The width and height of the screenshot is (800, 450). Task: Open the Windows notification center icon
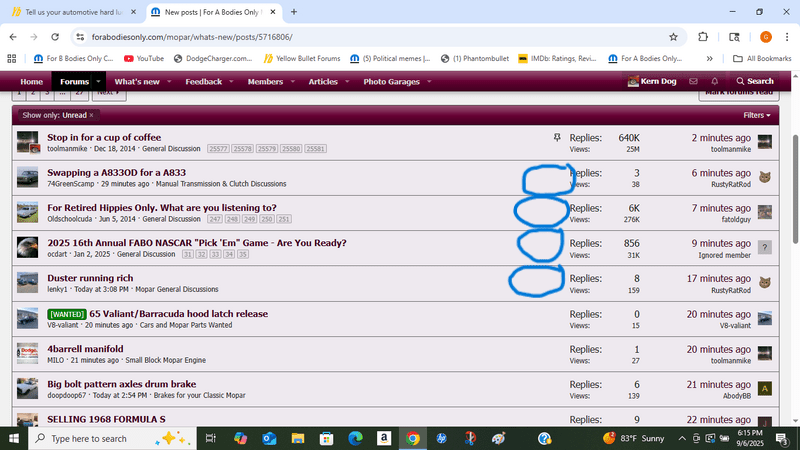click(x=782, y=438)
